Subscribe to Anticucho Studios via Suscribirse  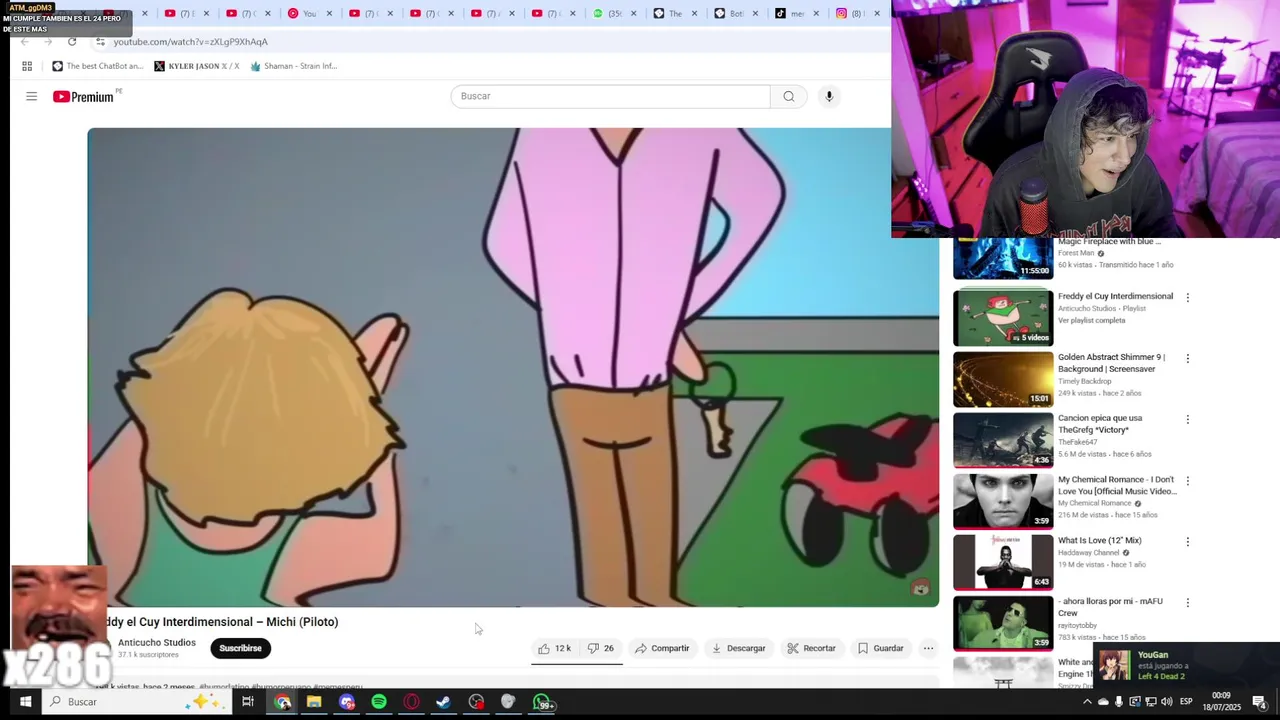(x=240, y=648)
